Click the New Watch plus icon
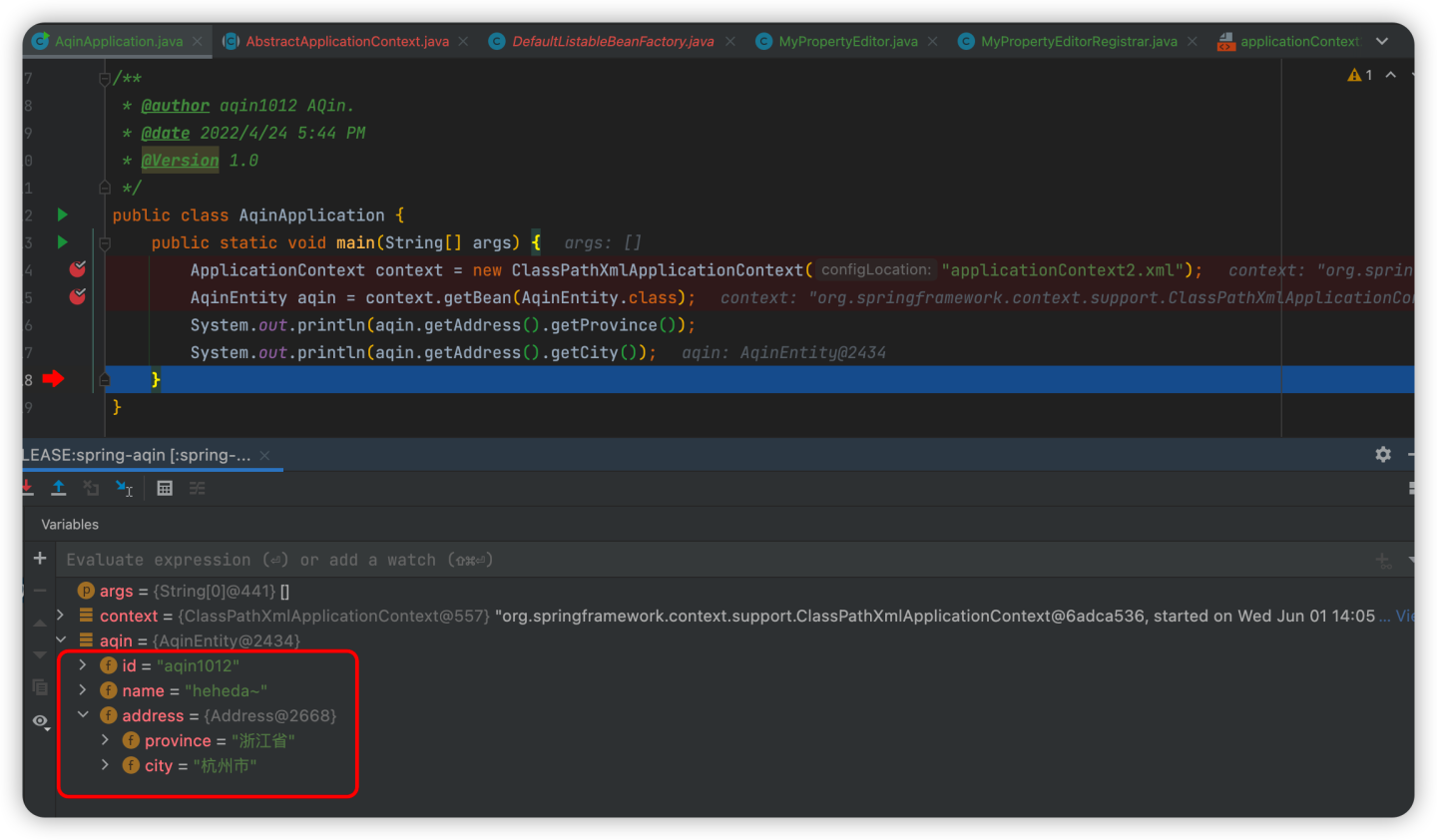The width and height of the screenshot is (1437, 840). click(x=40, y=559)
